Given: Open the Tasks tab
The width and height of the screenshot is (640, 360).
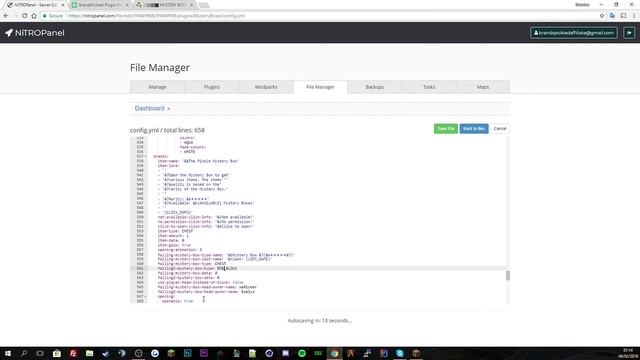Looking at the screenshot, I should coord(429,87).
